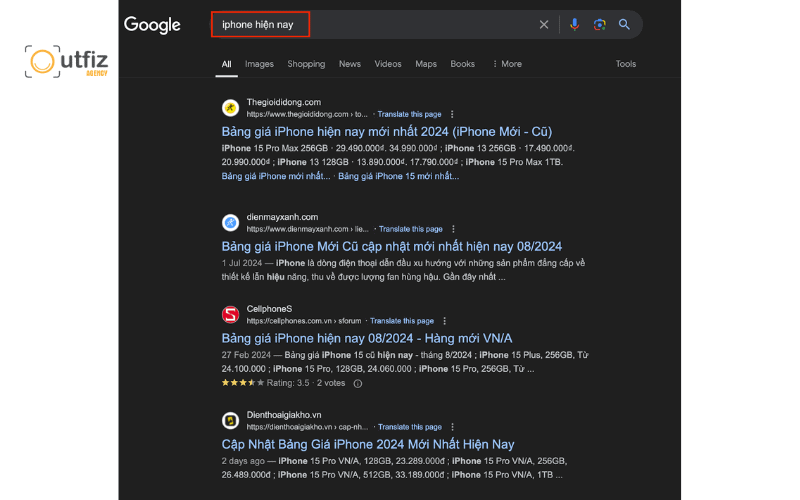Open Google Lens image search icon

[x=599, y=24]
